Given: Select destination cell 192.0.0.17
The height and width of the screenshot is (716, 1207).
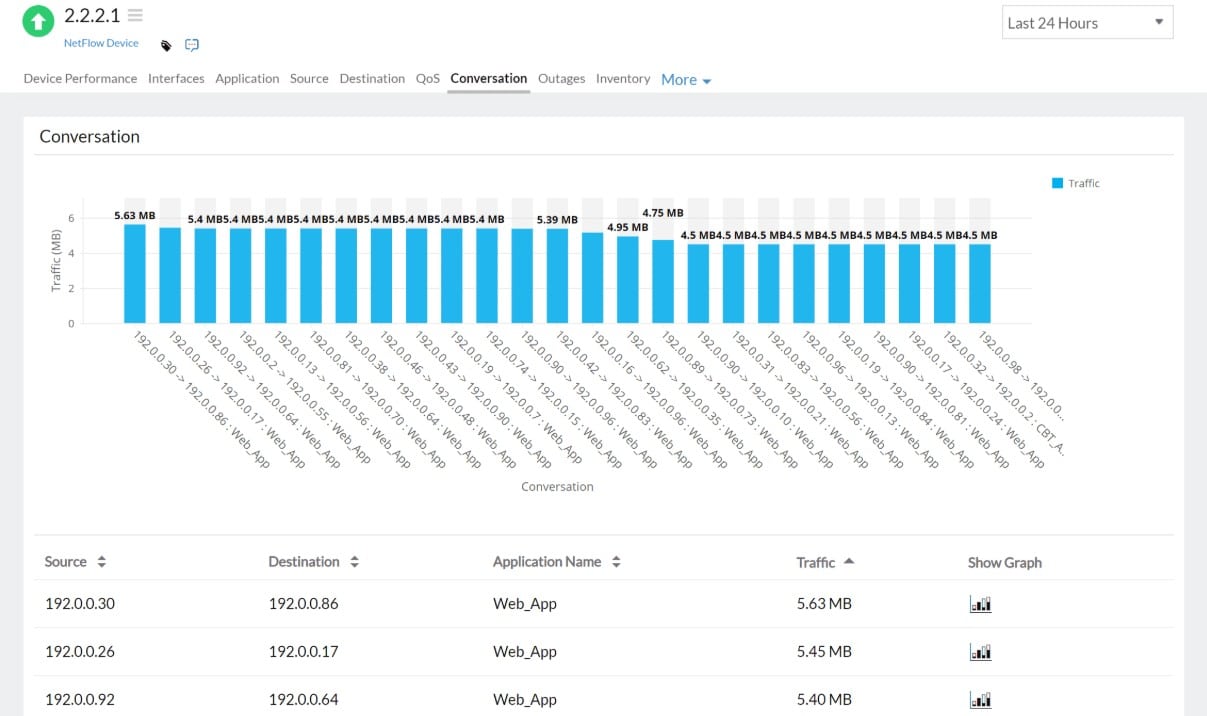Looking at the screenshot, I should pos(304,652).
